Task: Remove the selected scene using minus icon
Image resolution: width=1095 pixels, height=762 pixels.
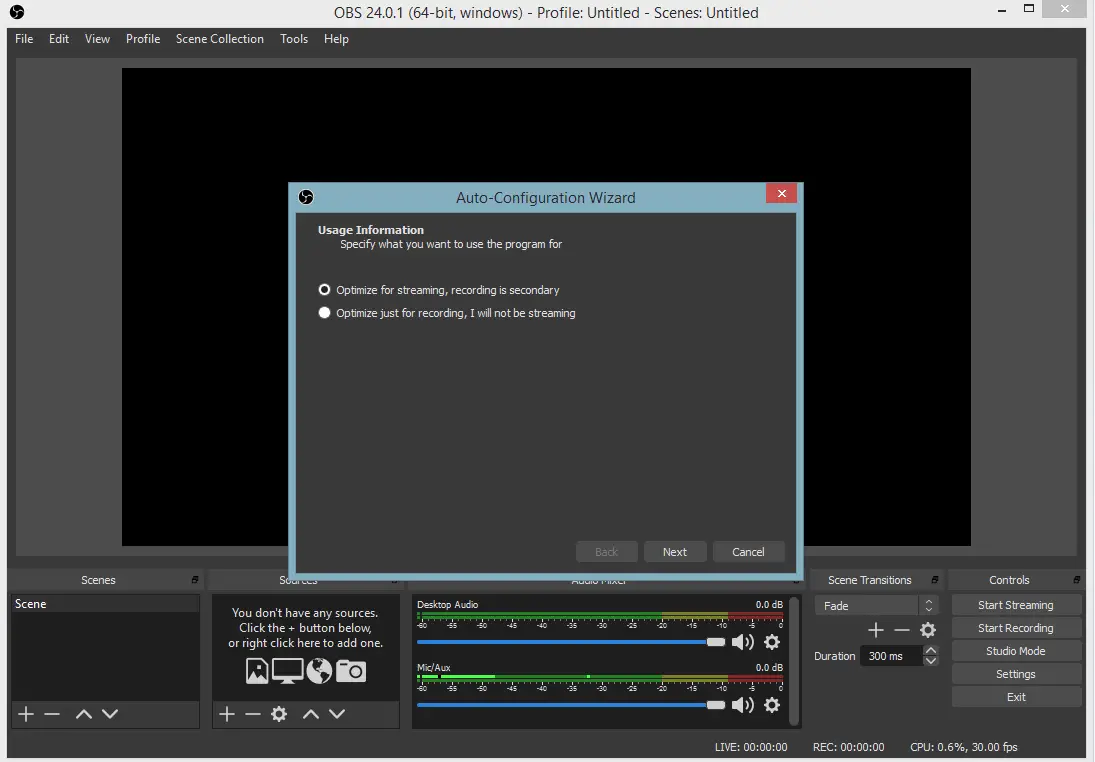Action: (52, 714)
